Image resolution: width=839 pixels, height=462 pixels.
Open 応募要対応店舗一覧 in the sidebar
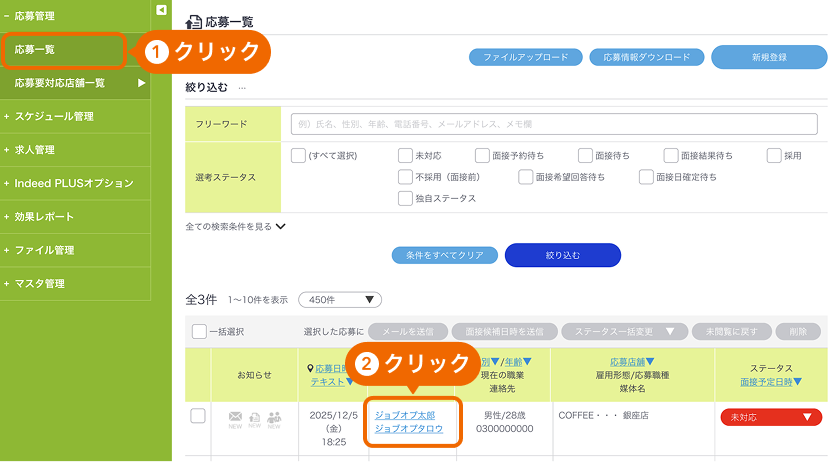[x=75, y=83]
